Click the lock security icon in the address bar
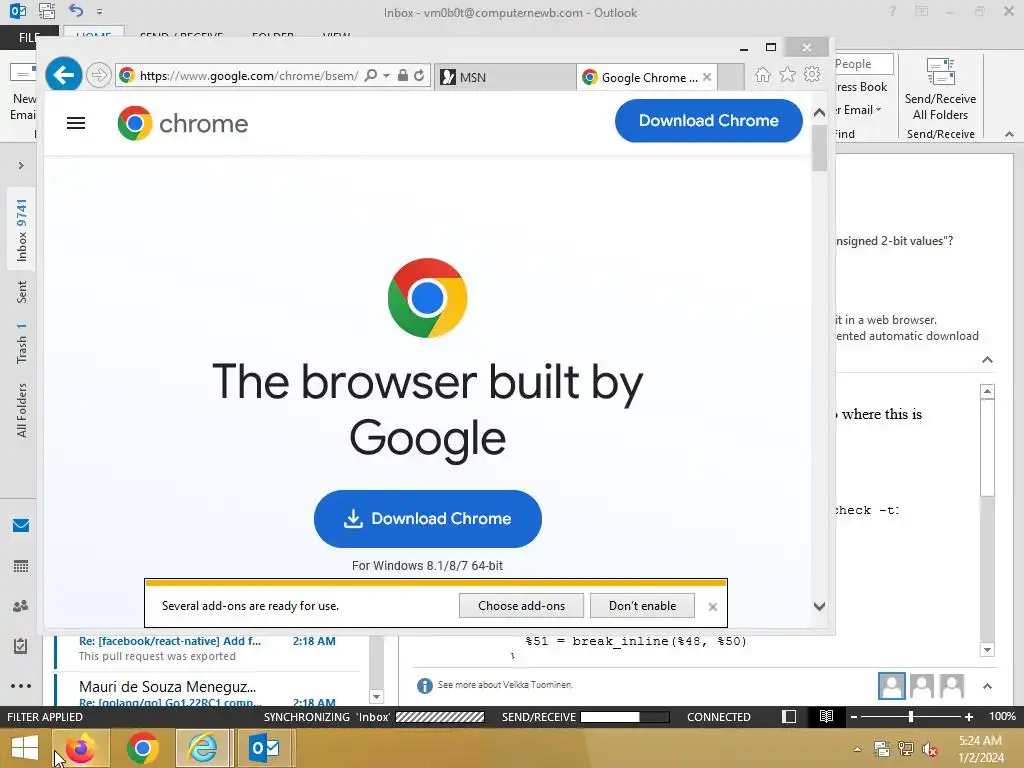 (x=403, y=76)
